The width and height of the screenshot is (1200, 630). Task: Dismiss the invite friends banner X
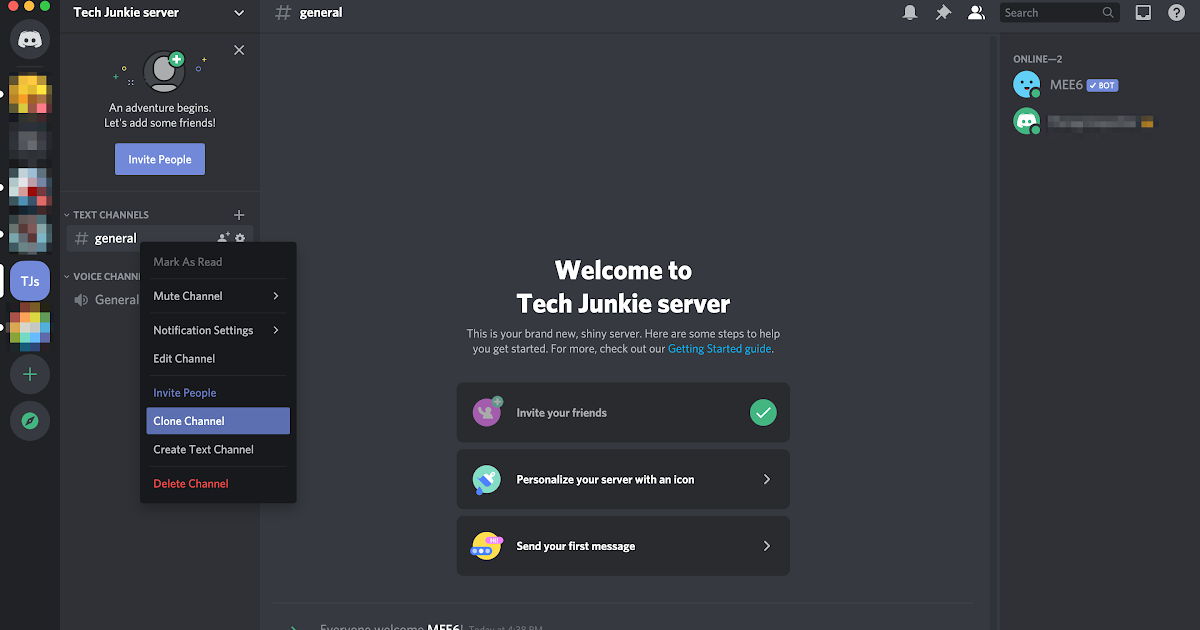[239, 50]
